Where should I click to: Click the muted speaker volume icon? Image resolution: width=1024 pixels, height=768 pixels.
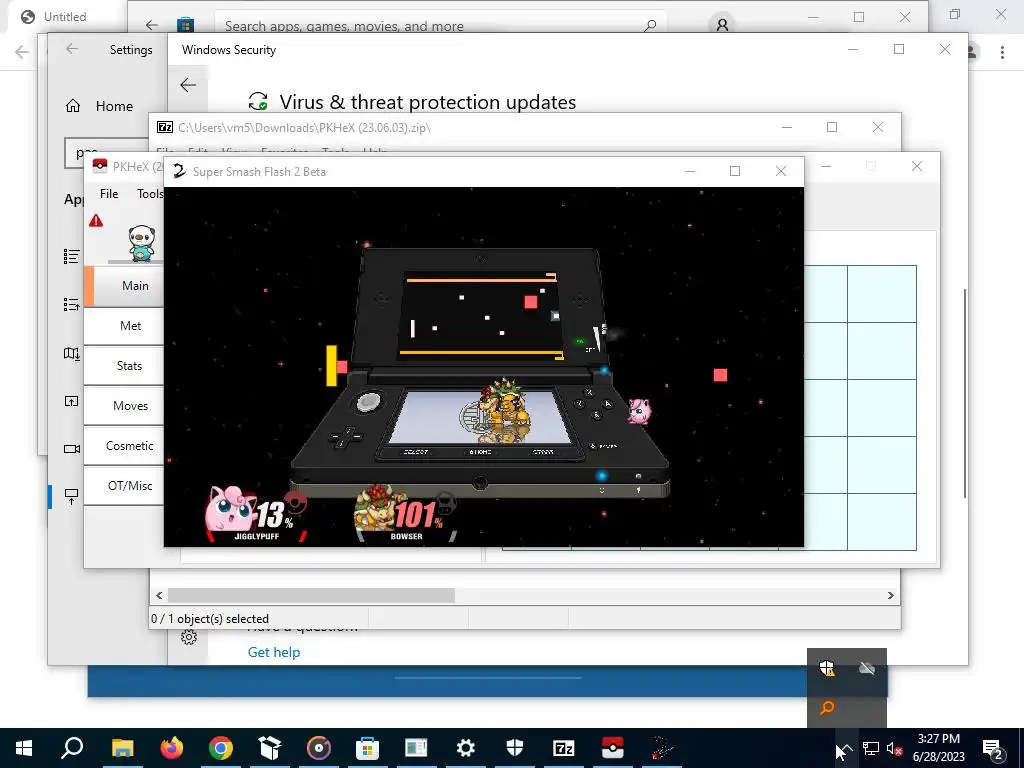pyautogui.click(x=895, y=748)
